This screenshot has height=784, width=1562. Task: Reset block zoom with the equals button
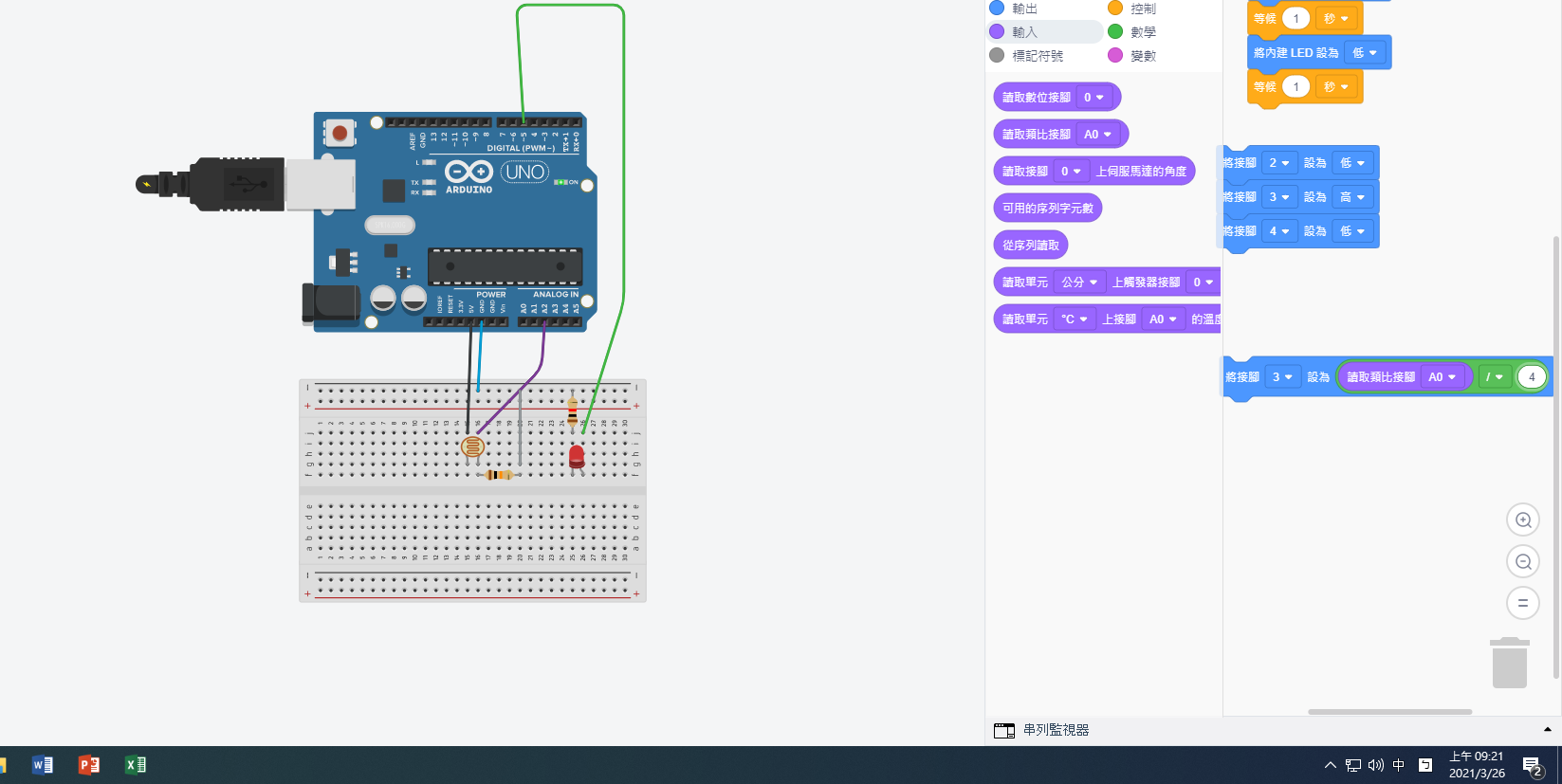[x=1522, y=603]
